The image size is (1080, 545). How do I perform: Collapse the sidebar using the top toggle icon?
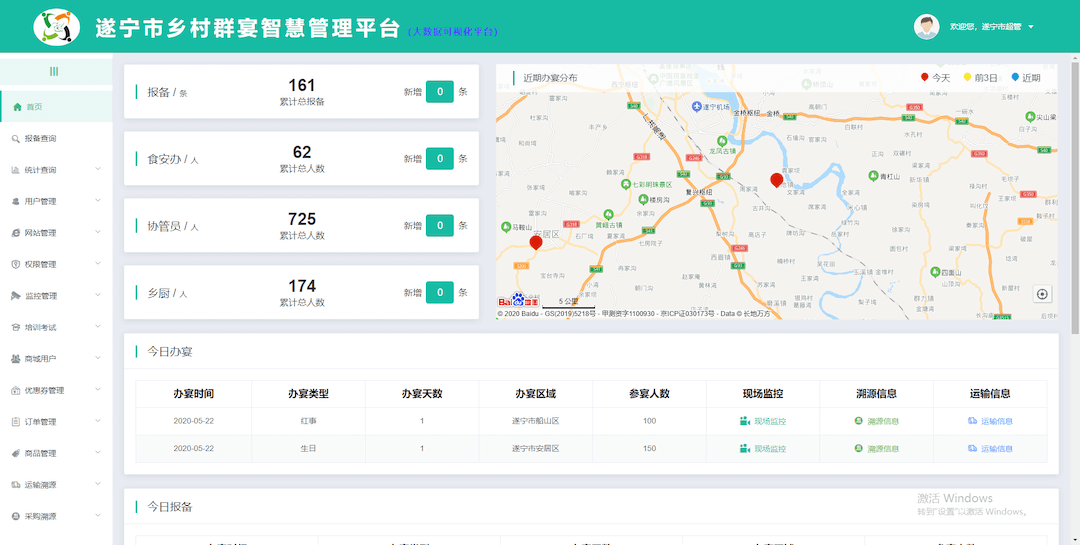[54, 71]
